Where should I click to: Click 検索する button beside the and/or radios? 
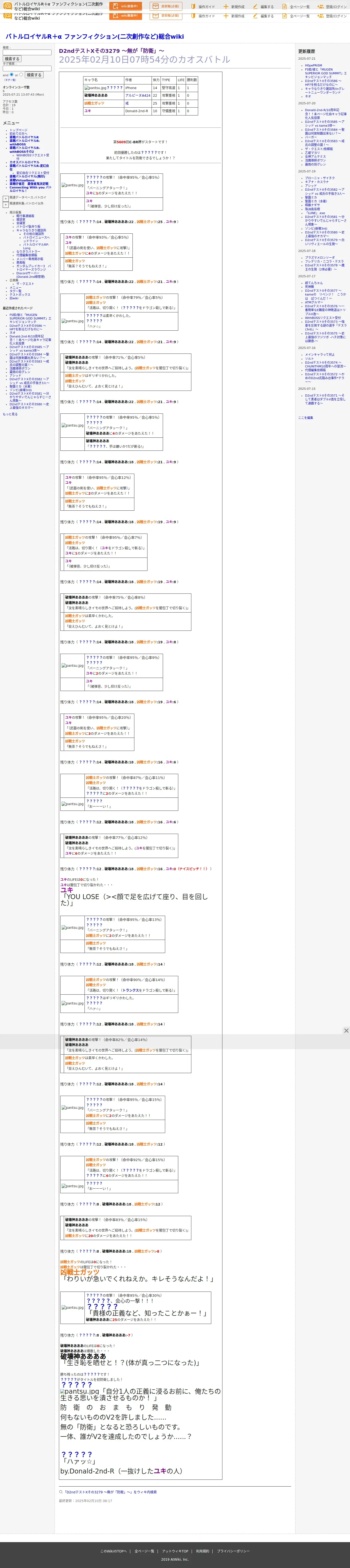34,75
